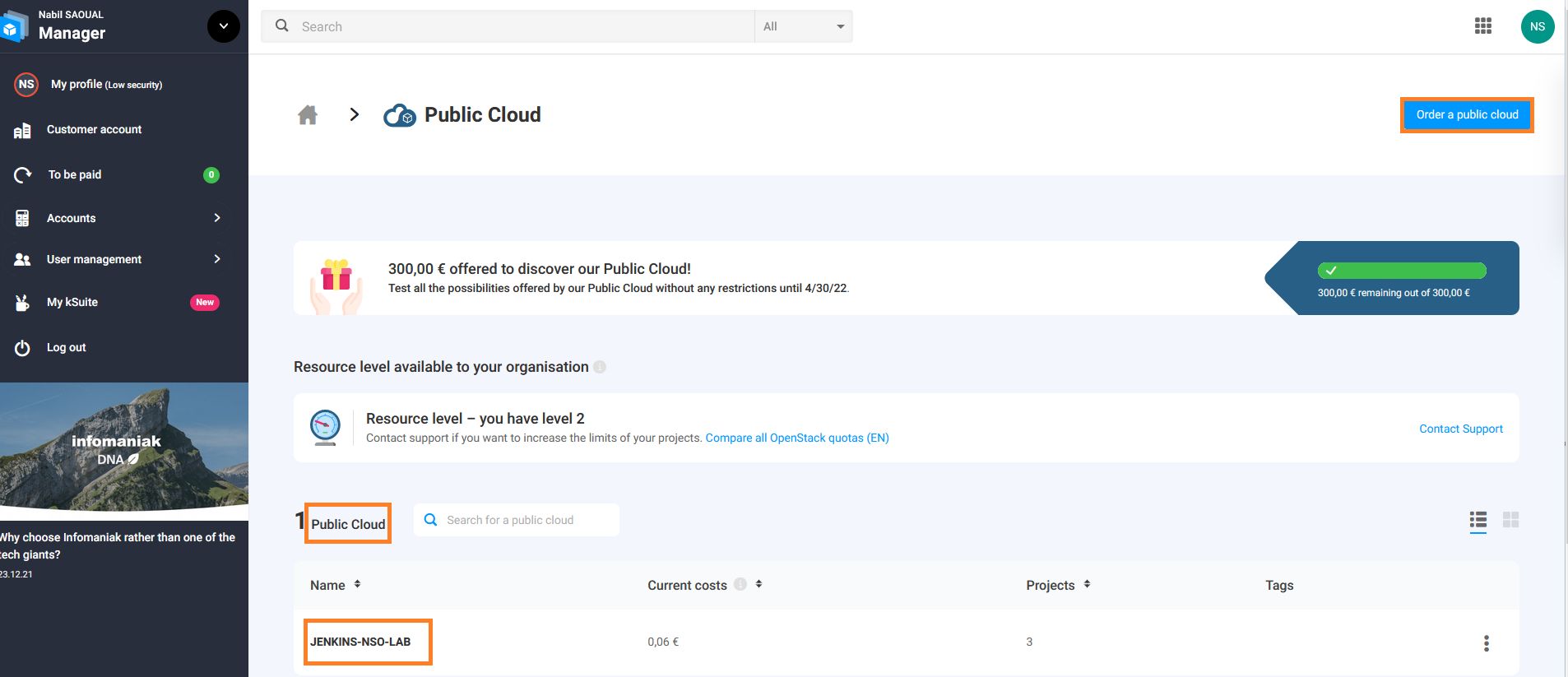This screenshot has width=1568, height=677.
Task: Click the magnifier icon in public cloud search
Action: pyautogui.click(x=430, y=520)
